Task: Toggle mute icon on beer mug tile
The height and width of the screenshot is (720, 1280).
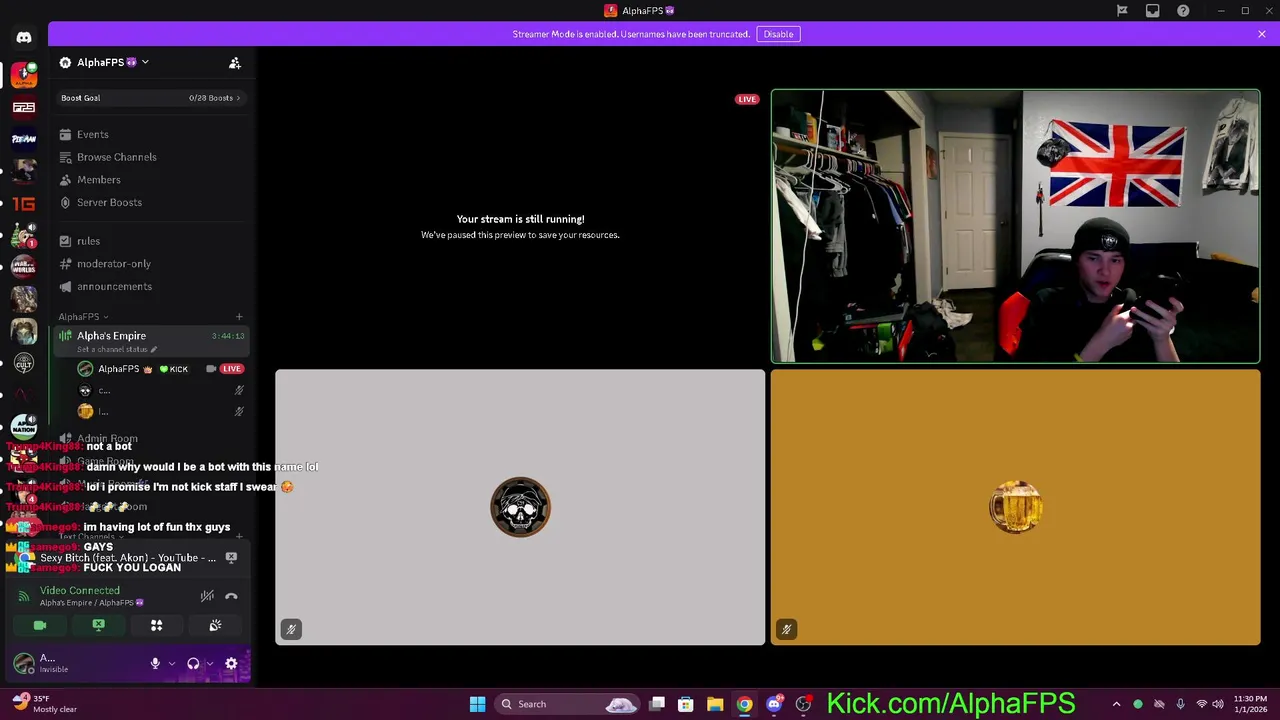Action: click(x=786, y=629)
